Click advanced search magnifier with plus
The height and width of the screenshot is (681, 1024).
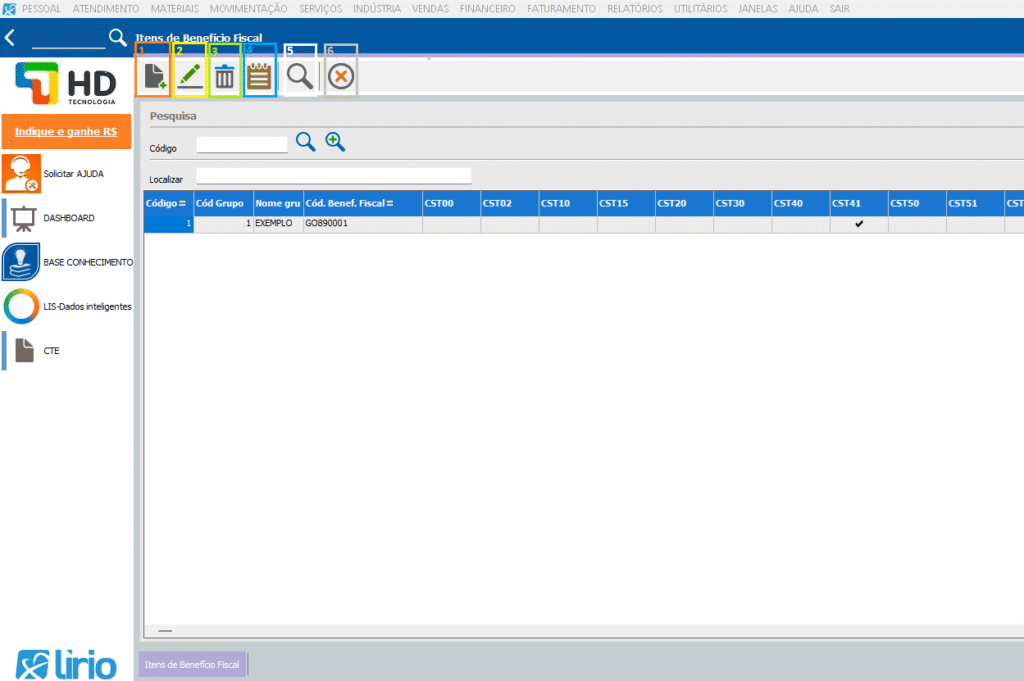point(335,143)
